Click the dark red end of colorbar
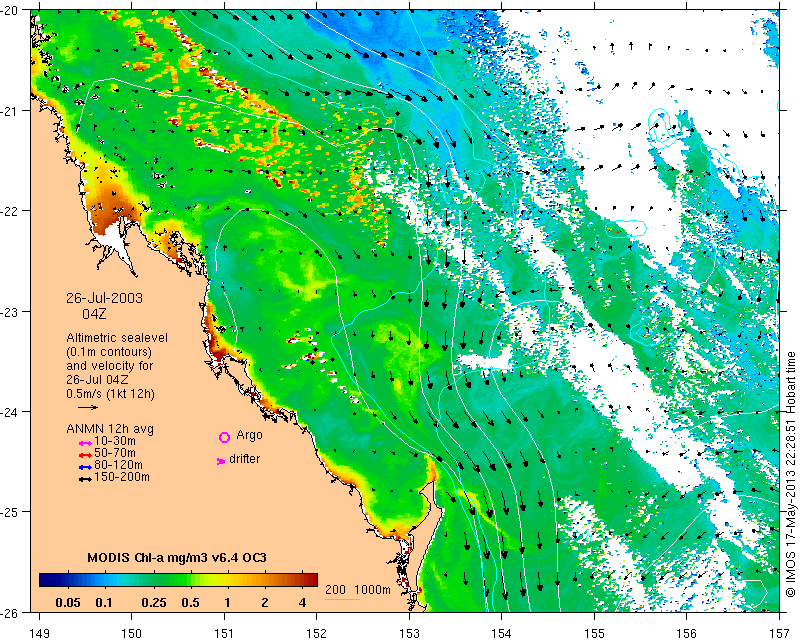This screenshot has height=640, width=800. [311, 580]
